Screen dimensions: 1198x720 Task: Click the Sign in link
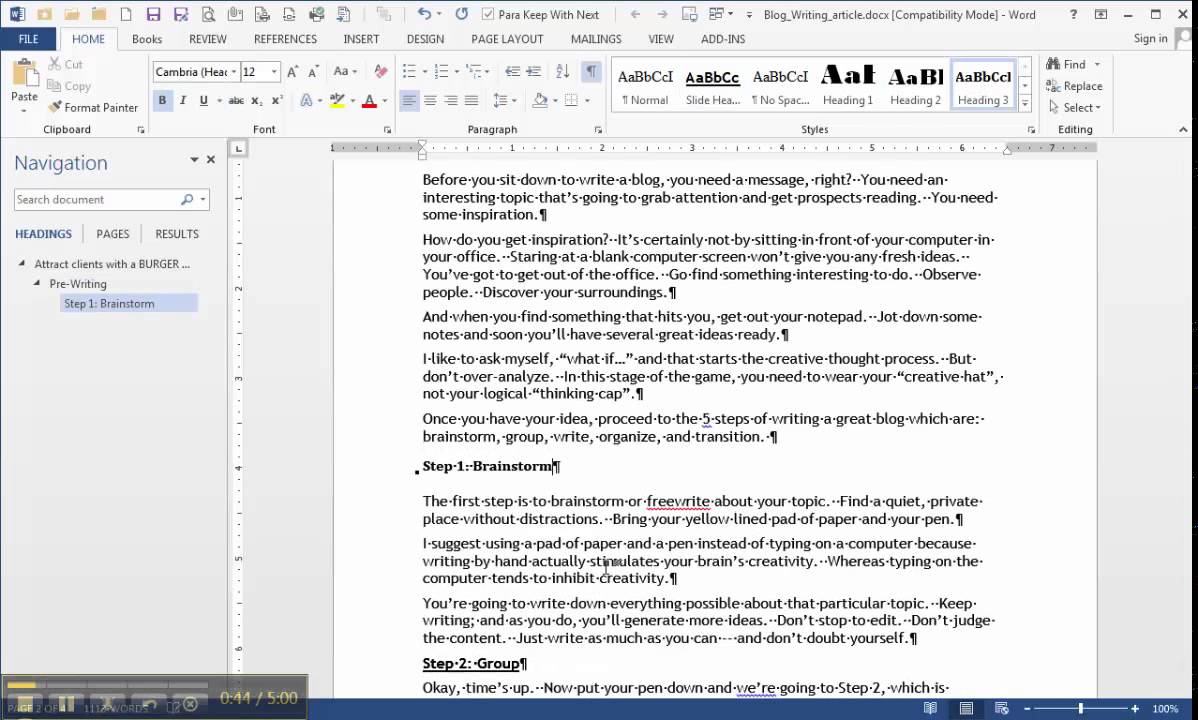pyautogui.click(x=1150, y=38)
